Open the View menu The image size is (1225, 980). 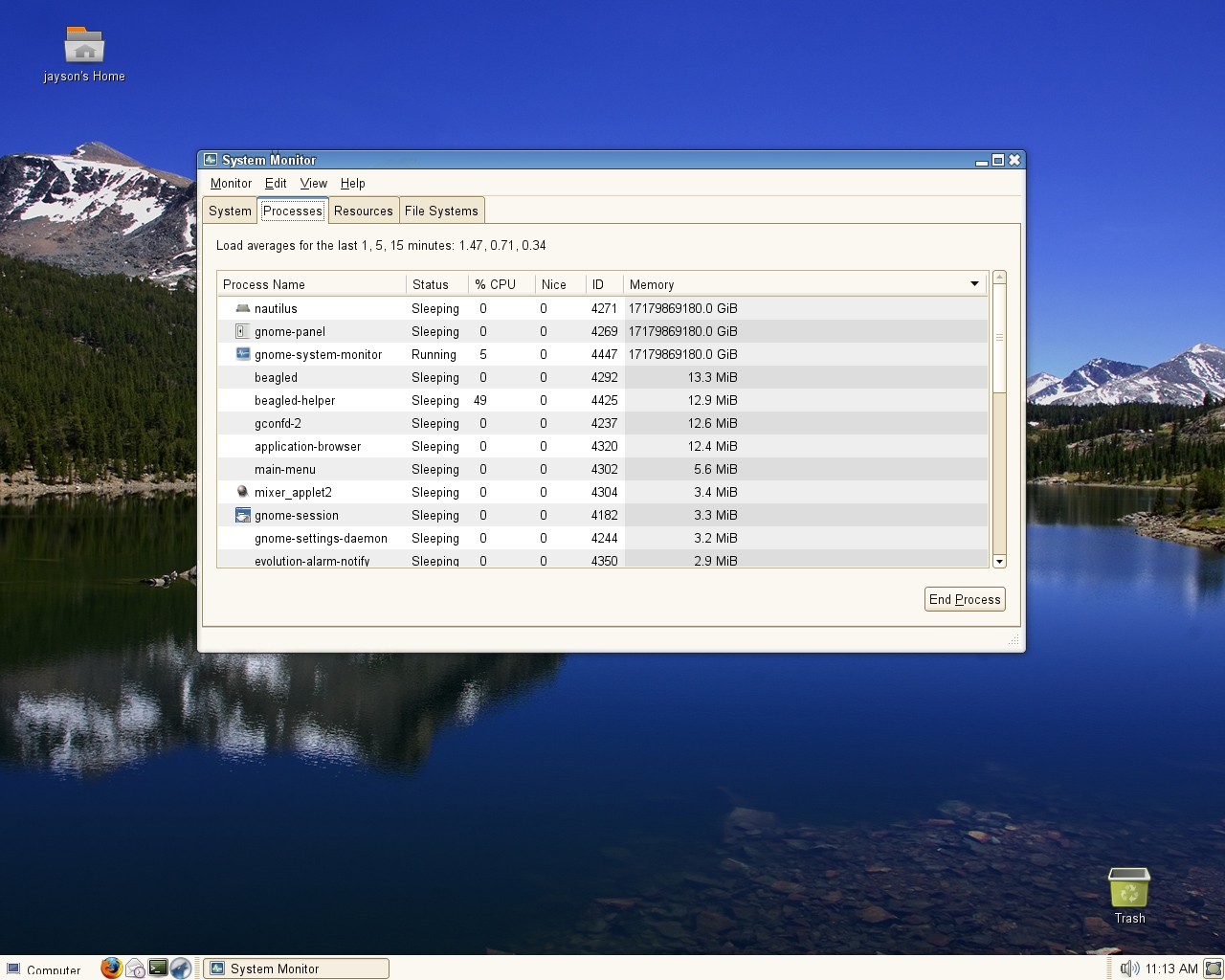(x=313, y=183)
